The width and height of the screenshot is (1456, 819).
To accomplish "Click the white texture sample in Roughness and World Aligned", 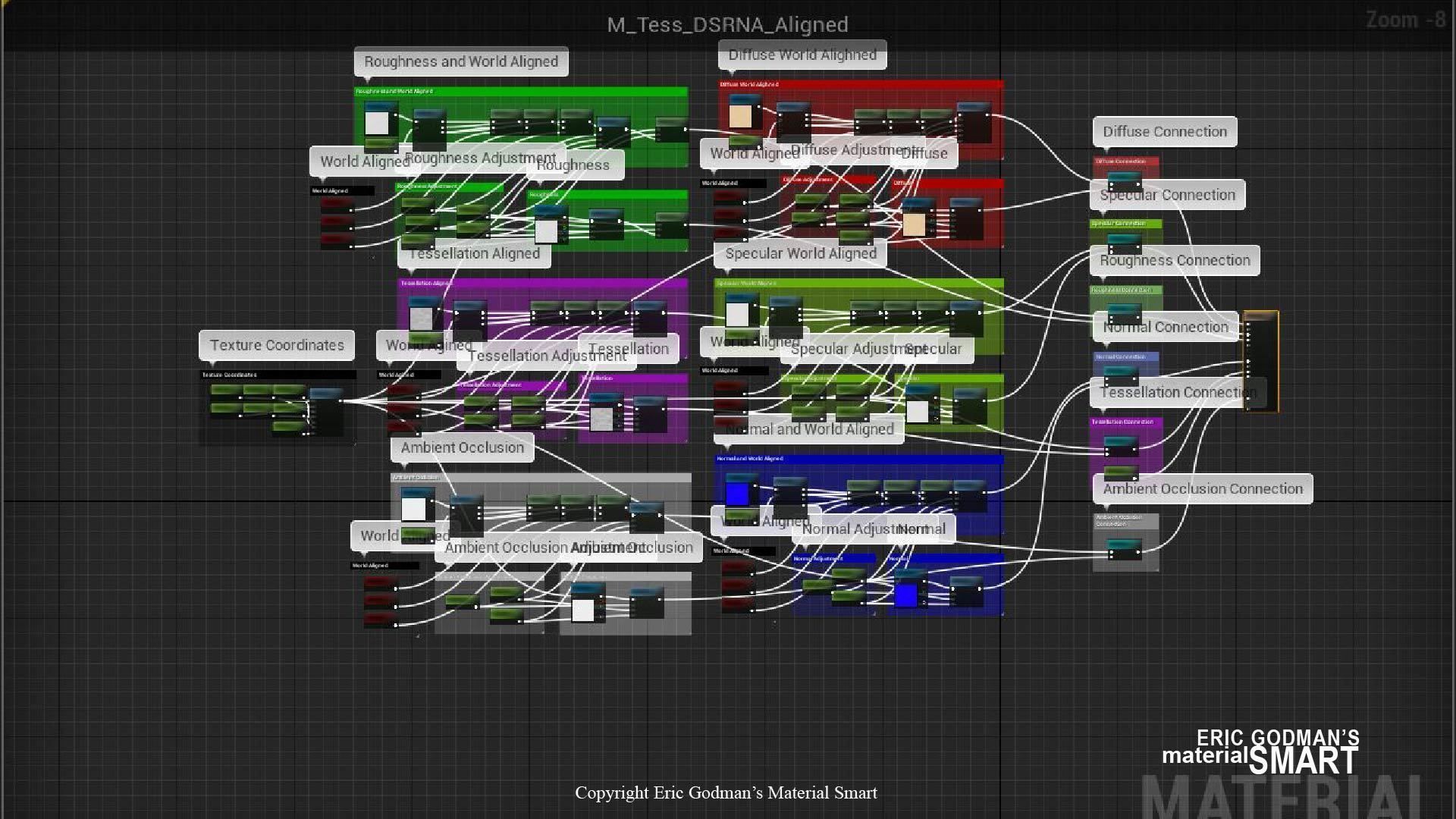I will [377, 123].
